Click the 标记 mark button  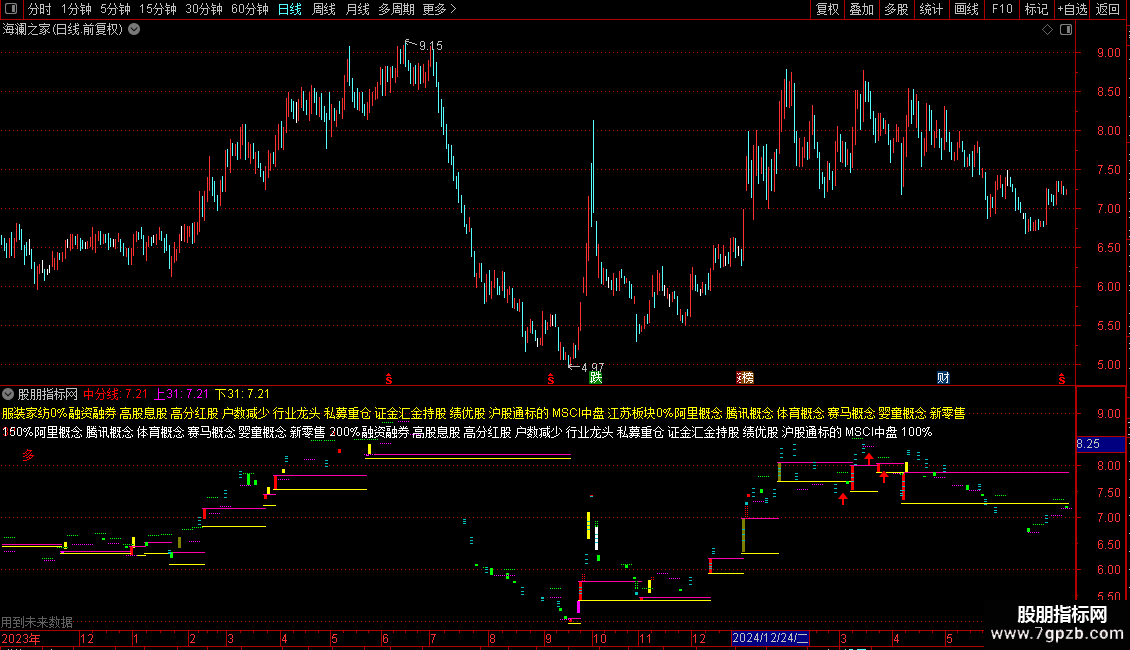point(1036,9)
